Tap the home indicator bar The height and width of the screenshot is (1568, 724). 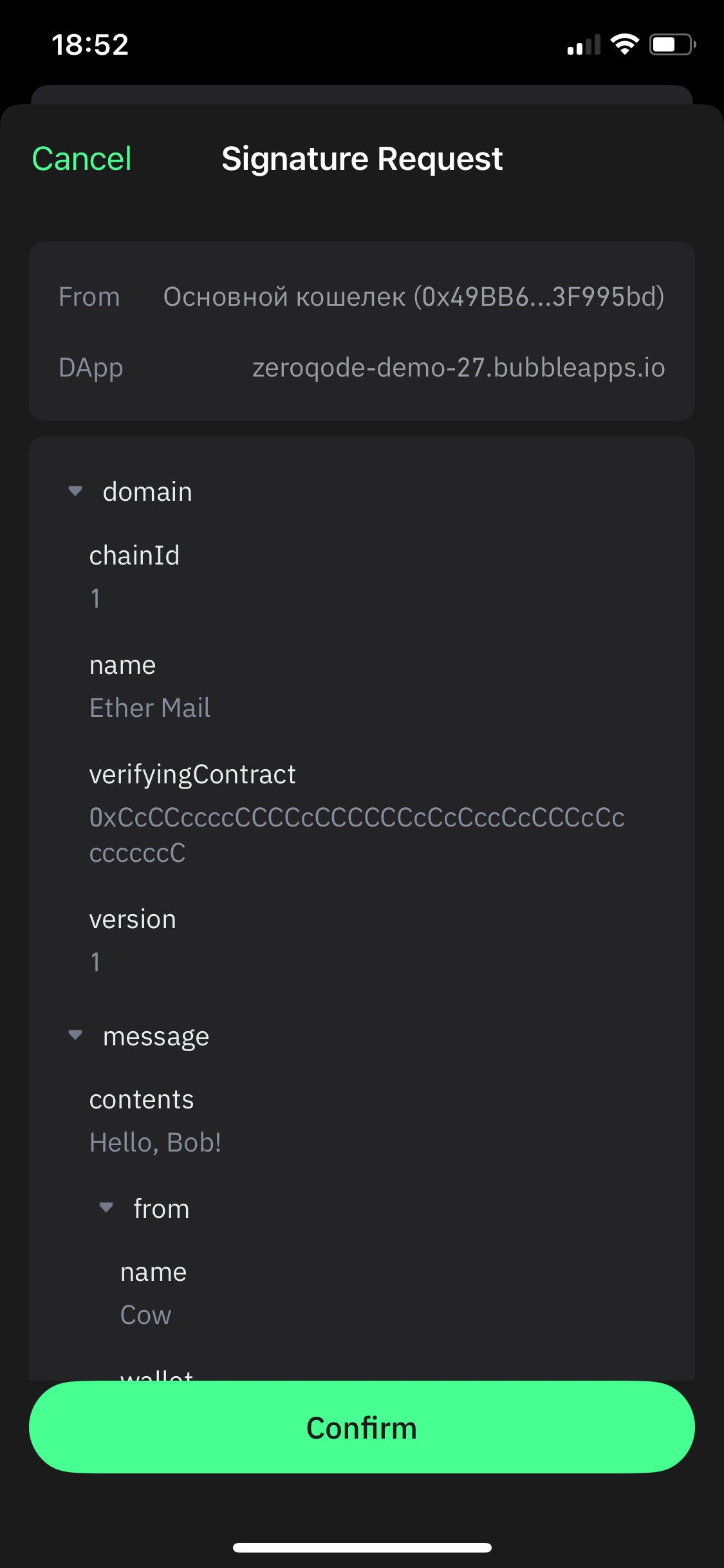[362, 1547]
